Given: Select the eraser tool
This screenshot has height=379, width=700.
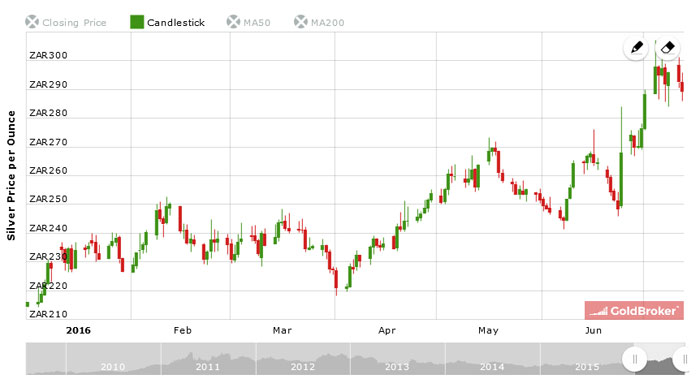Looking at the screenshot, I should (x=667, y=47).
